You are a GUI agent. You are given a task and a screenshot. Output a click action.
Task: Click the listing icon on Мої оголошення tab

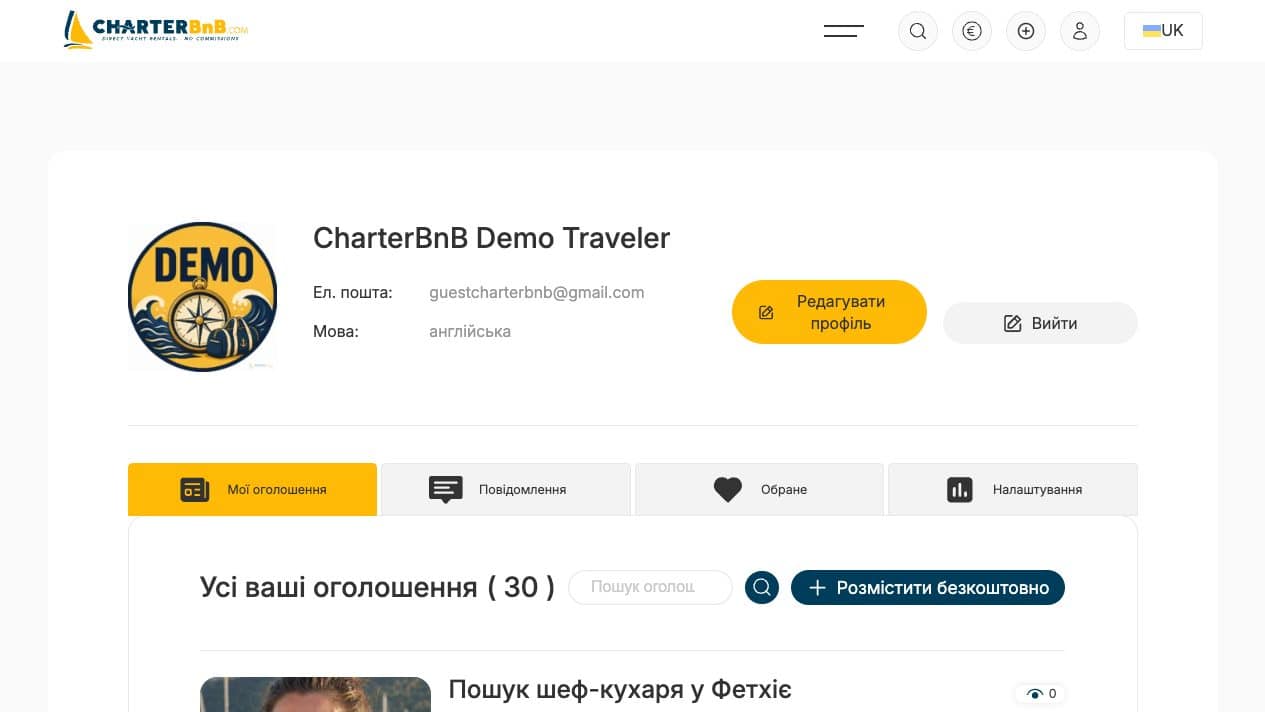pyautogui.click(x=195, y=489)
